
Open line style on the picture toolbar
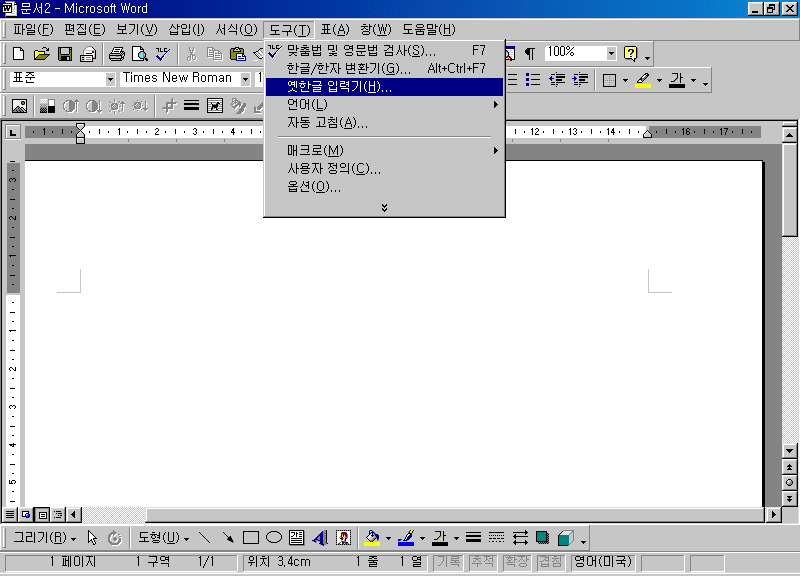click(191, 106)
